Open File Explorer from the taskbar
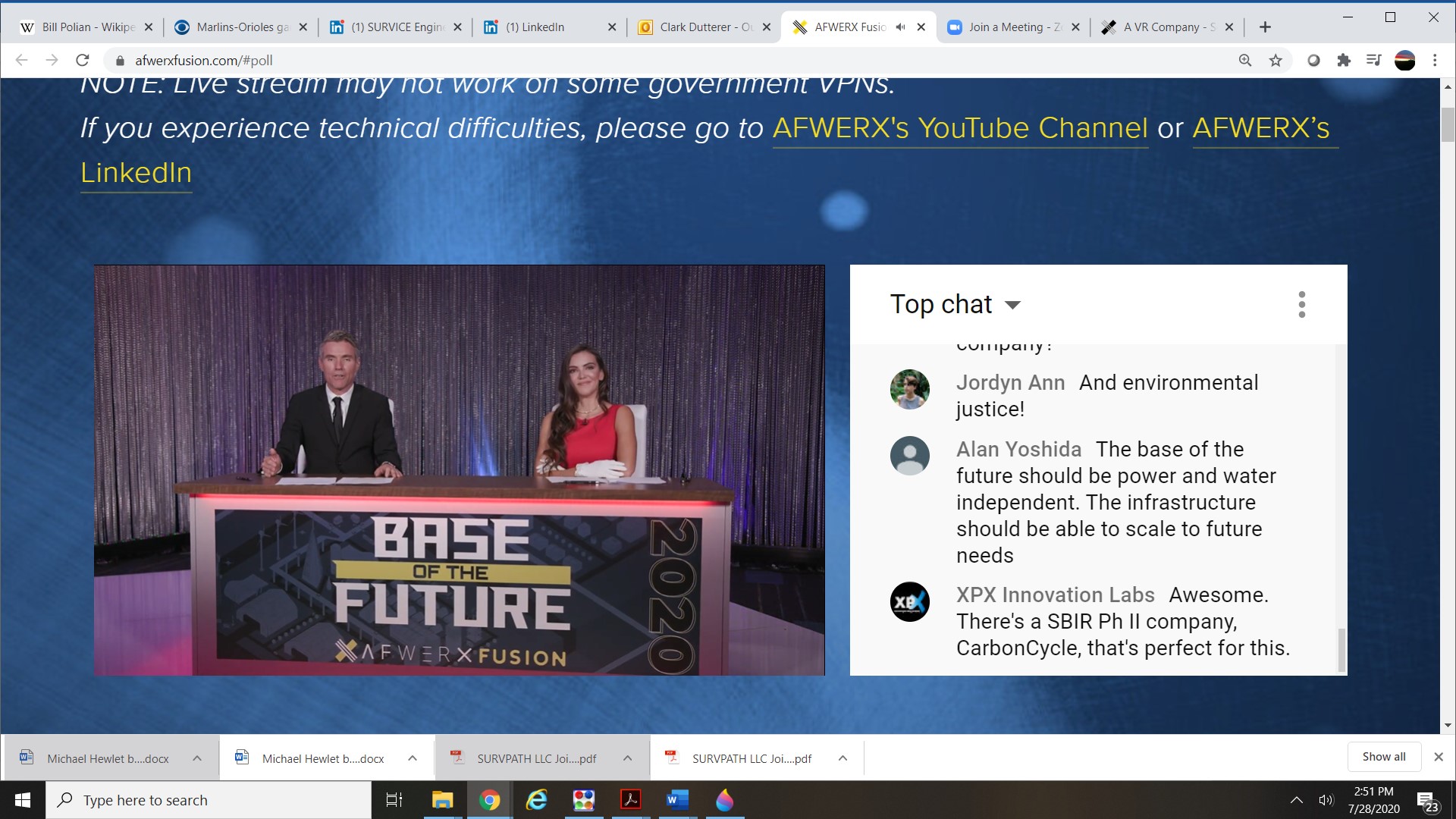The height and width of the screenshot is (819, 1456). [x=442, y=800]
